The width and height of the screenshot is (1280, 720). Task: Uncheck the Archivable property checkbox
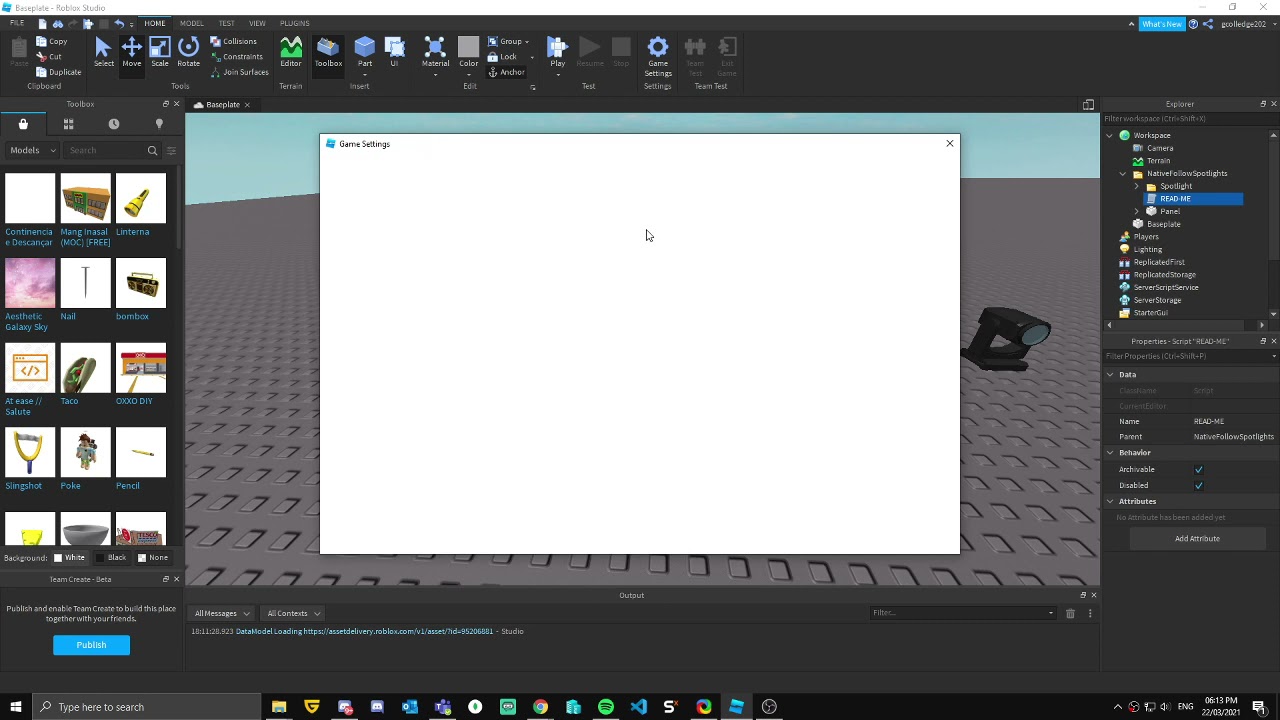[1198, 470]
